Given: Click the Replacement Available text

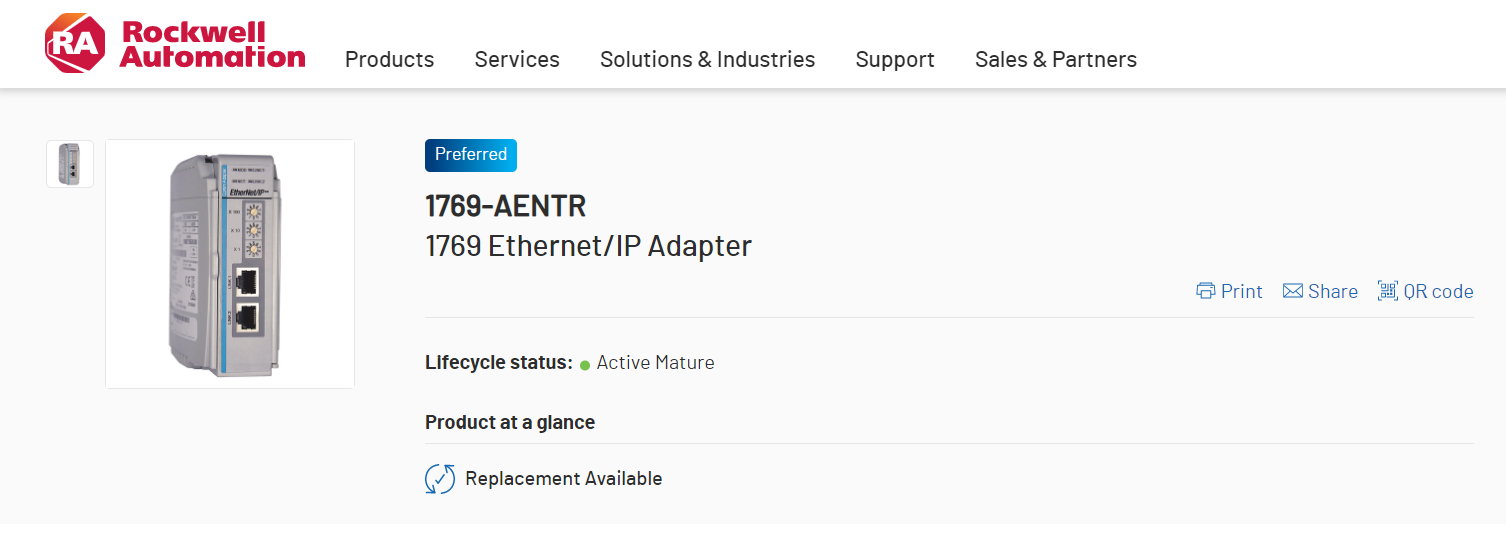Looking at the screenshot, I should 564,479.
